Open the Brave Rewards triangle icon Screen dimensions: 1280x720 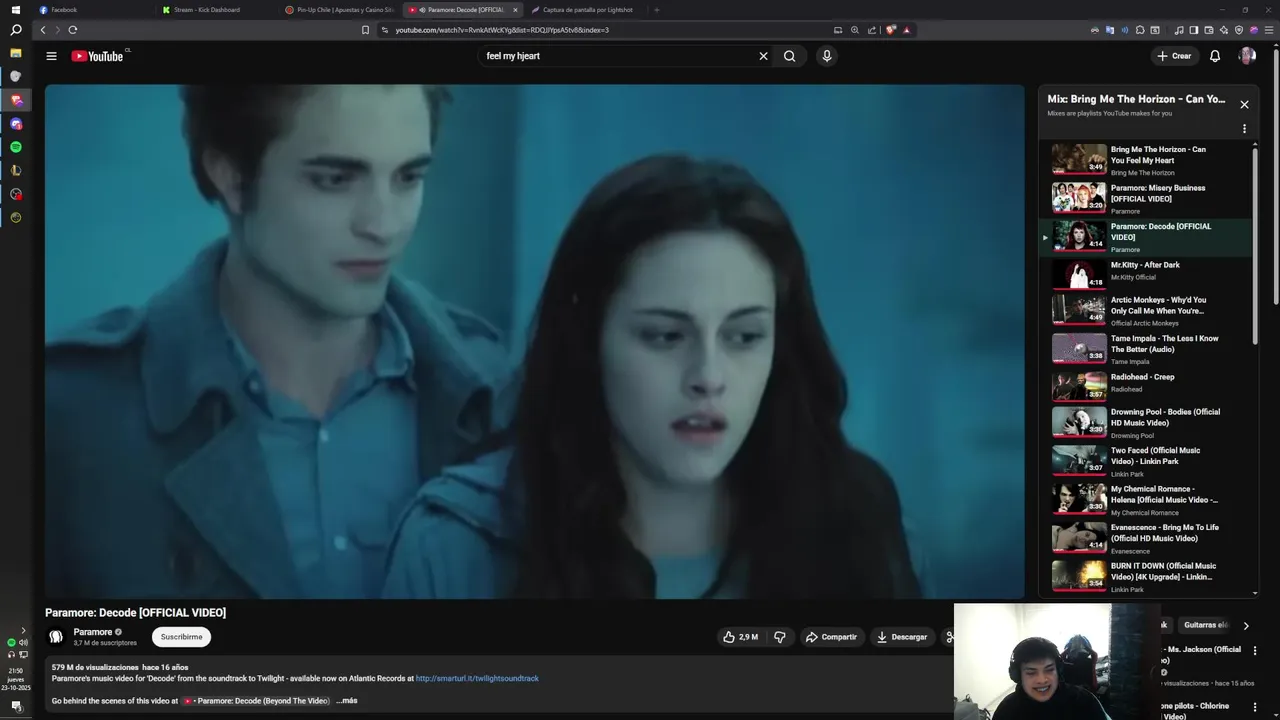point(906,30)
